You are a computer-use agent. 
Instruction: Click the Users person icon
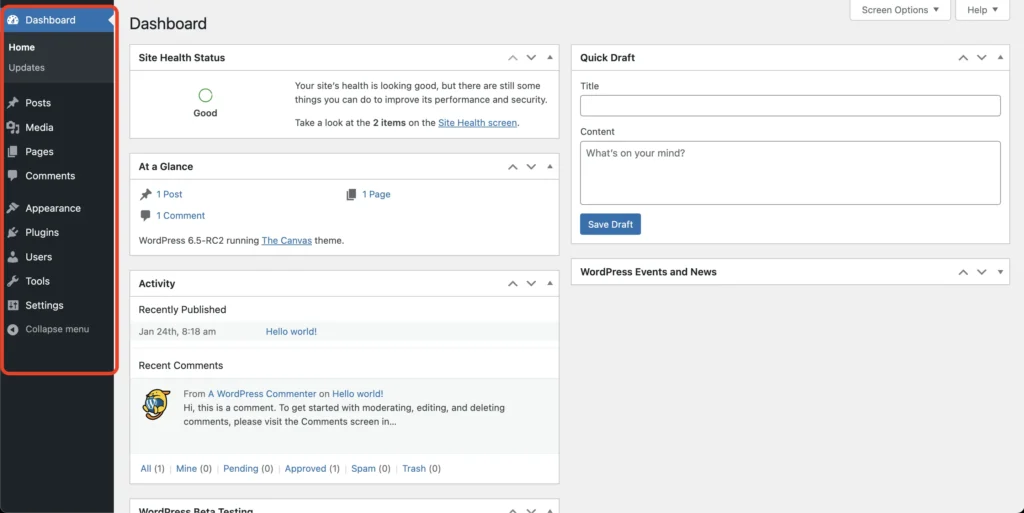pos(13,257)
